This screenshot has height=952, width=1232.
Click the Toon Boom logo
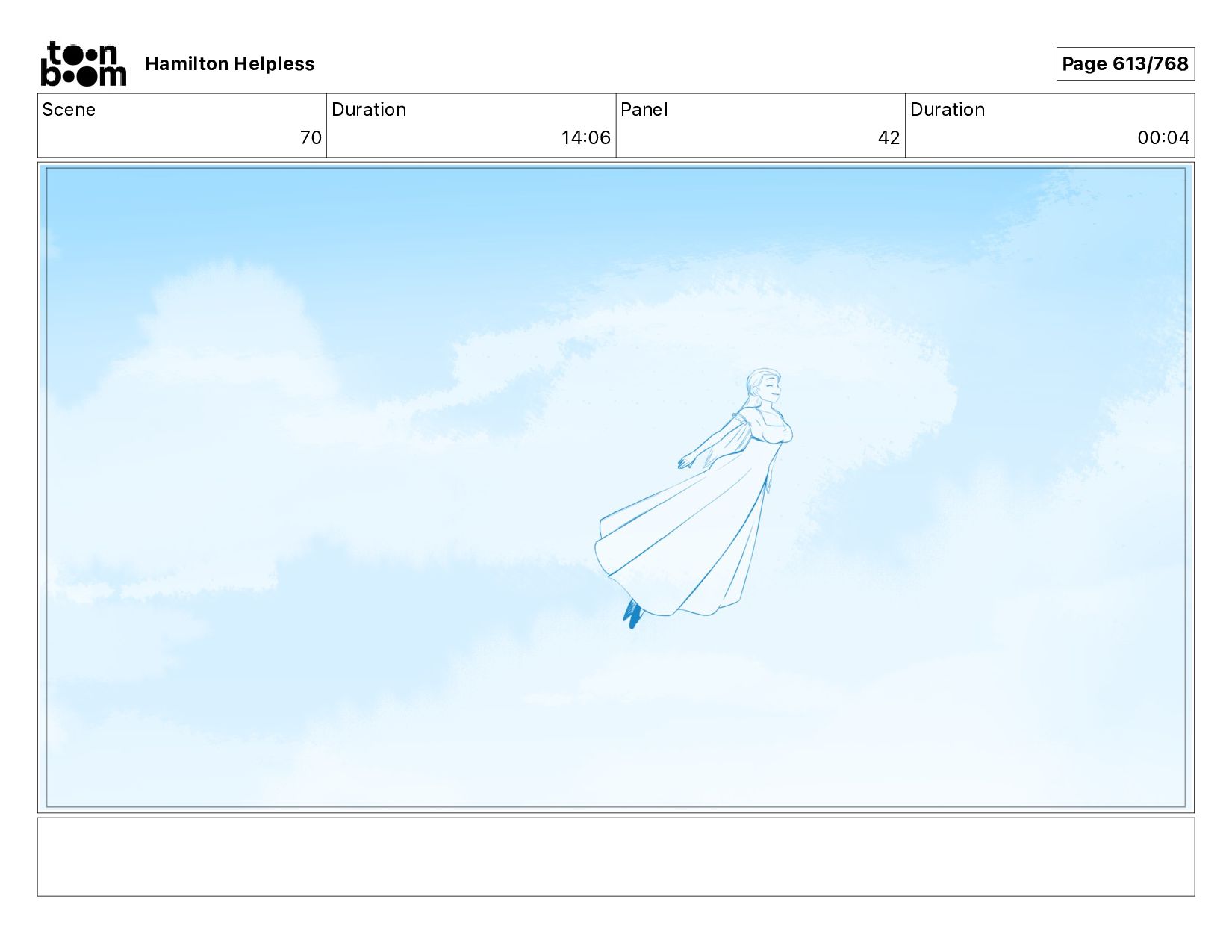[x=83, y=63]
